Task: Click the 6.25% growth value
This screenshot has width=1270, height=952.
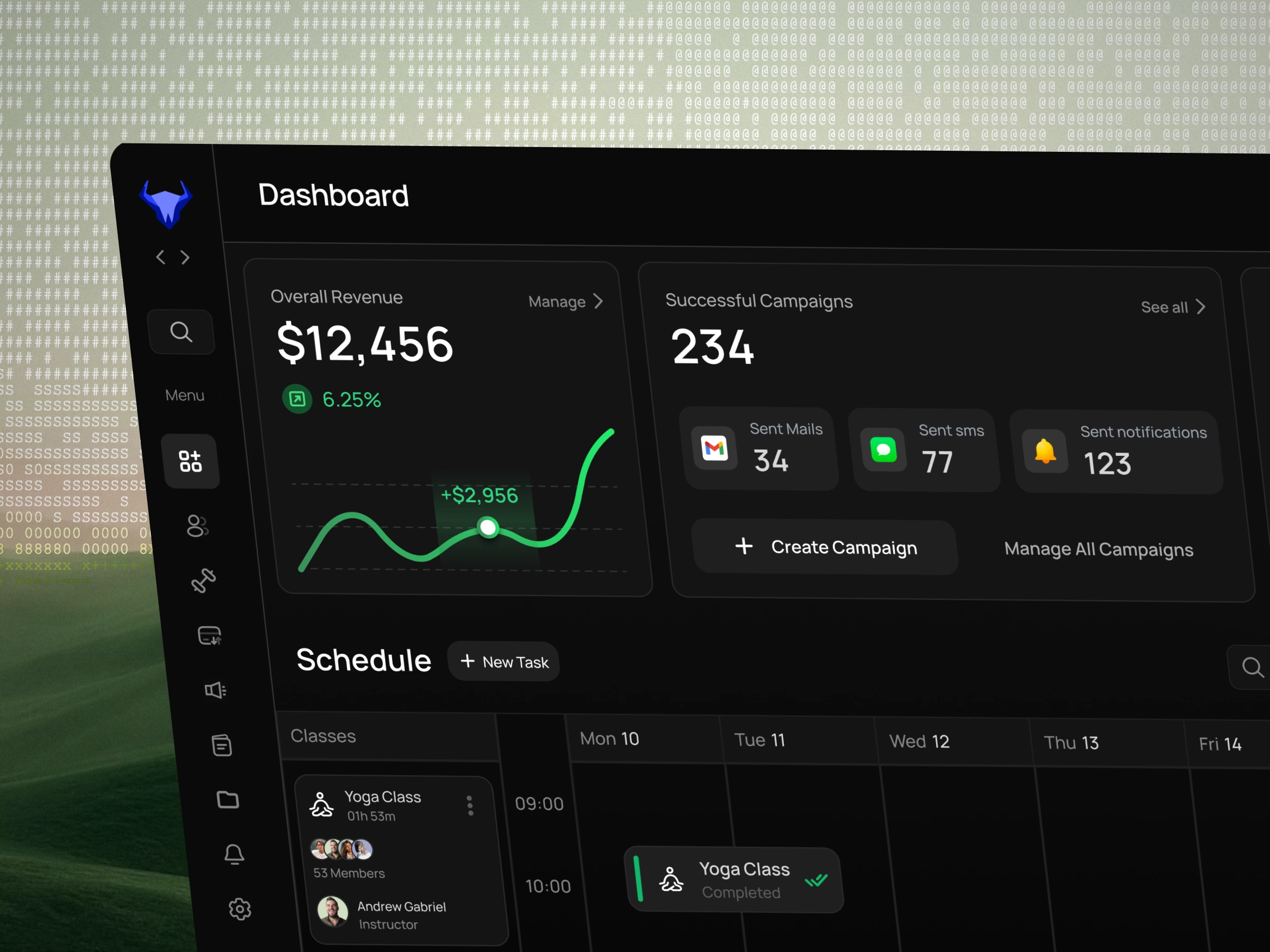Action: [351, 399]
